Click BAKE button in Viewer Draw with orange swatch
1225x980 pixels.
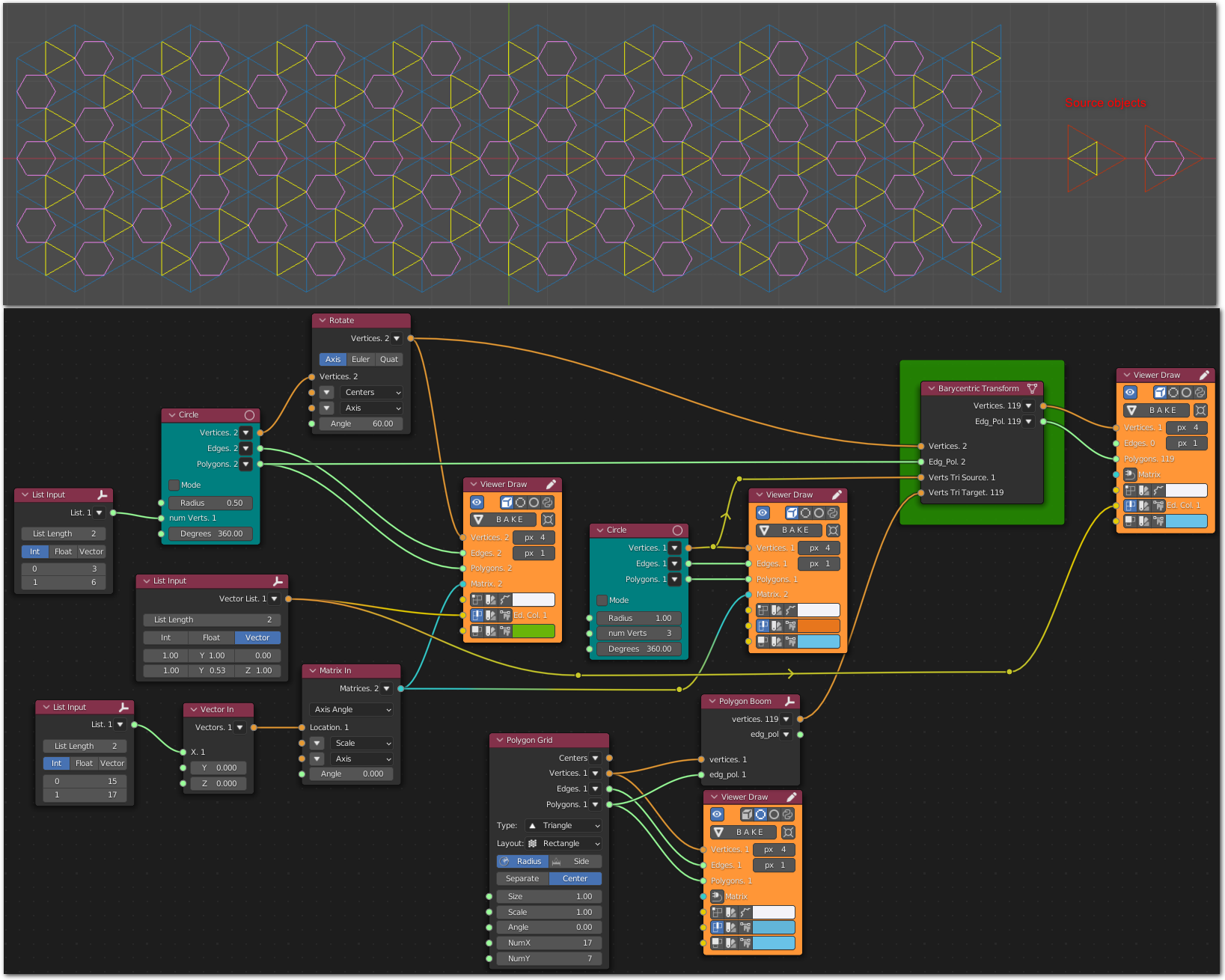coord(789,530)
